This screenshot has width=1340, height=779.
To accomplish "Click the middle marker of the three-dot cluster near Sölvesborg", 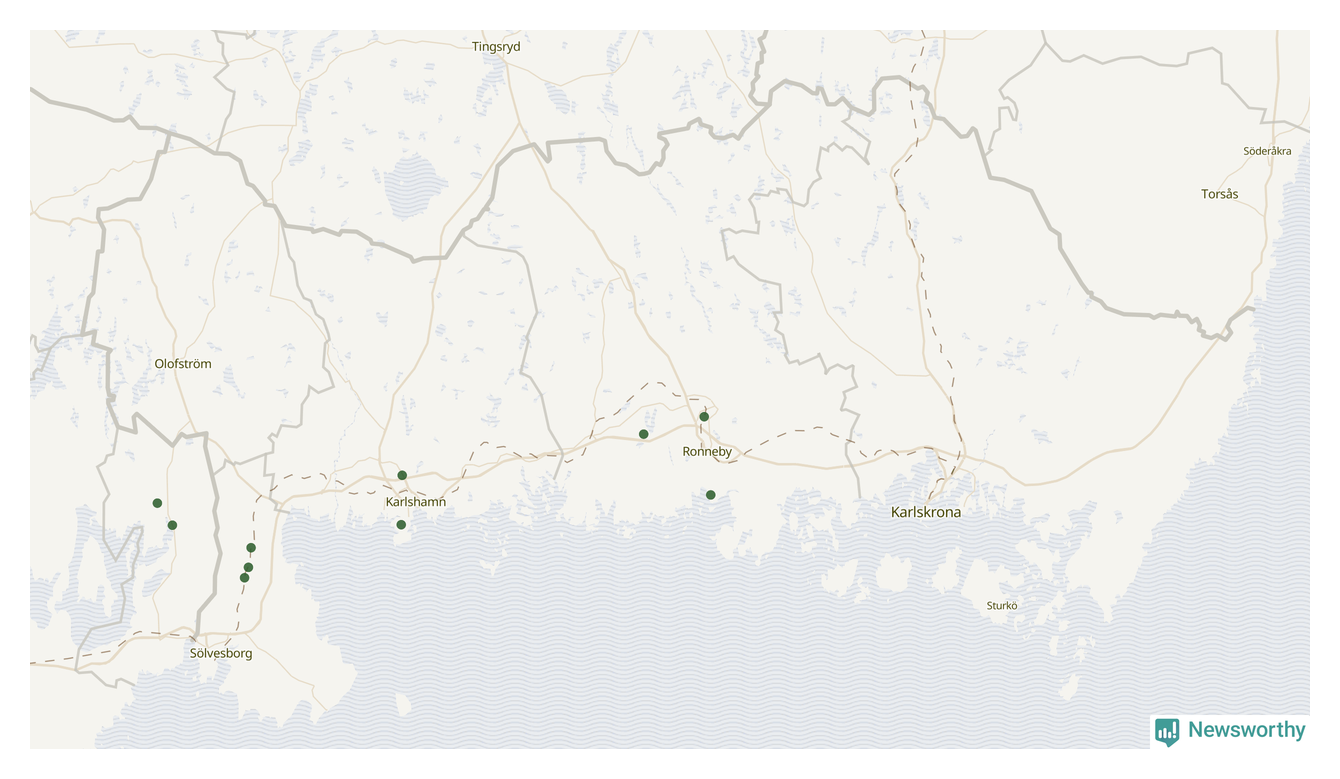I will (249, 567).
